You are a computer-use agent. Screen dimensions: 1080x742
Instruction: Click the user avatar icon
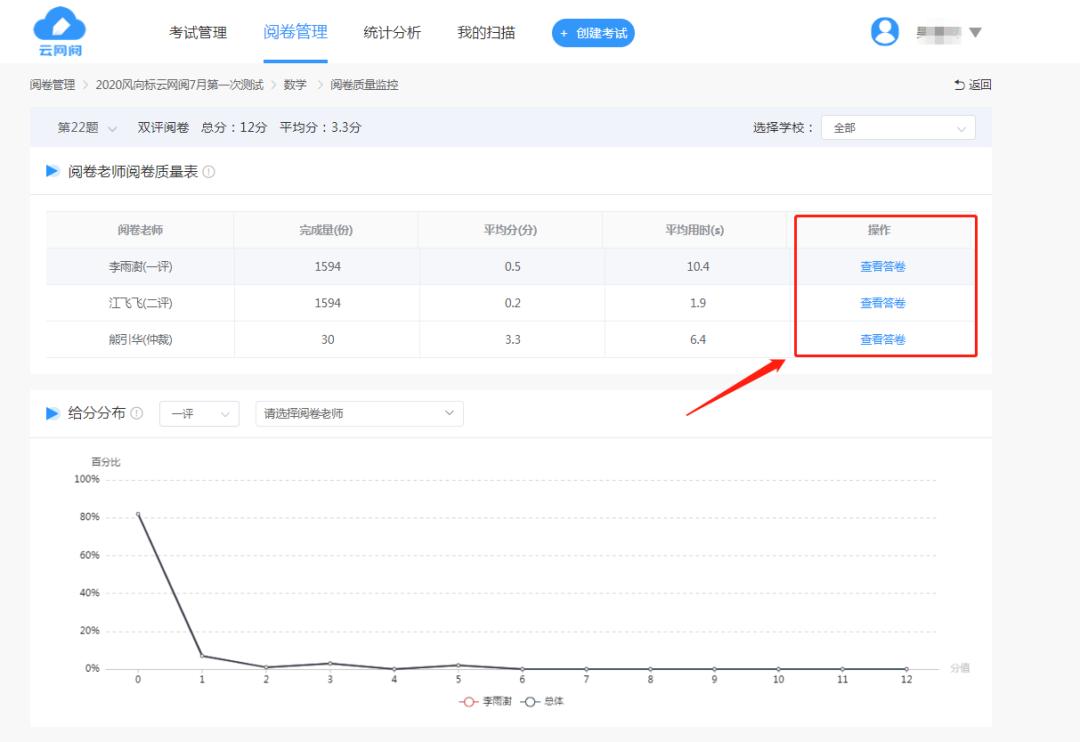[x=884, y=31]
